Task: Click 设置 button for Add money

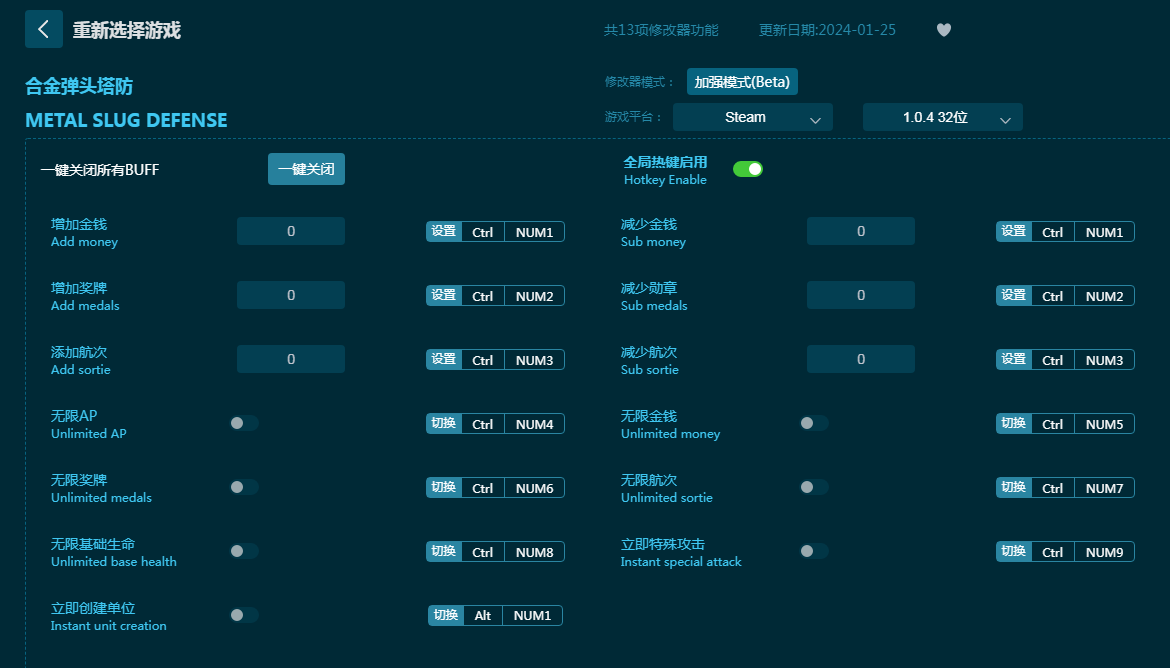Action: [443, 232]
